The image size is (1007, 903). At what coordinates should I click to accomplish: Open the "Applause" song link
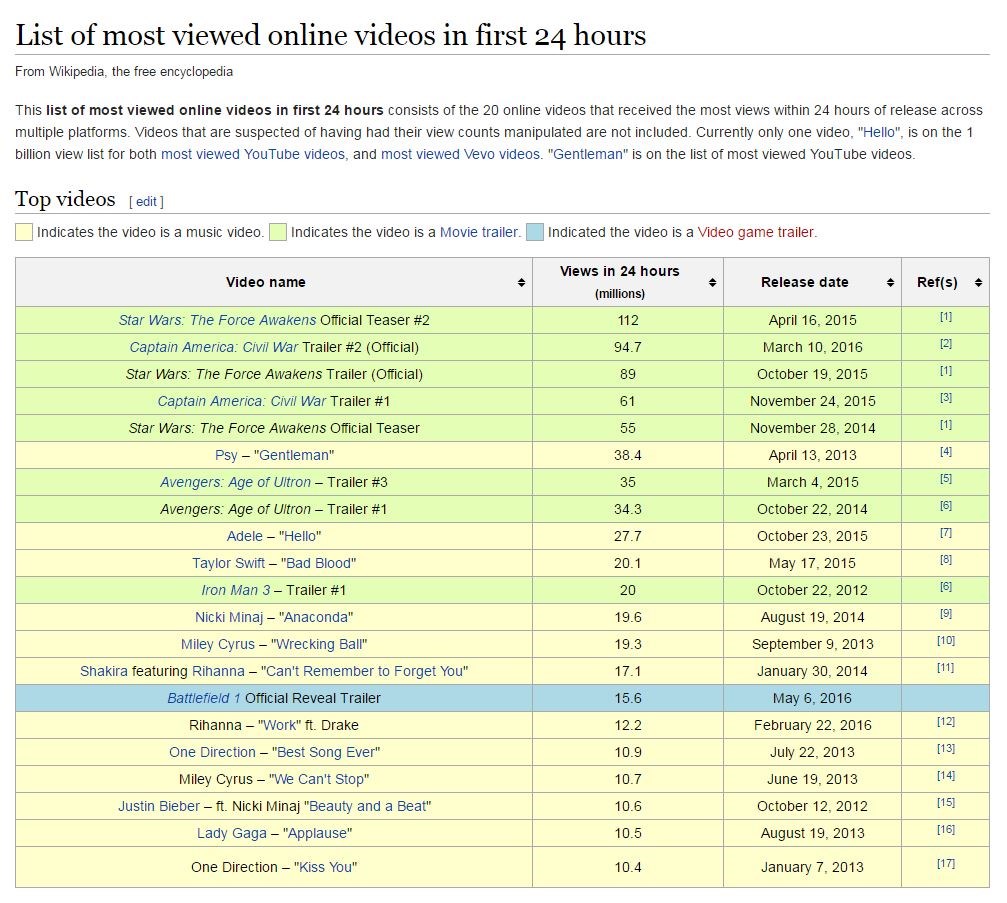[317, 832]
